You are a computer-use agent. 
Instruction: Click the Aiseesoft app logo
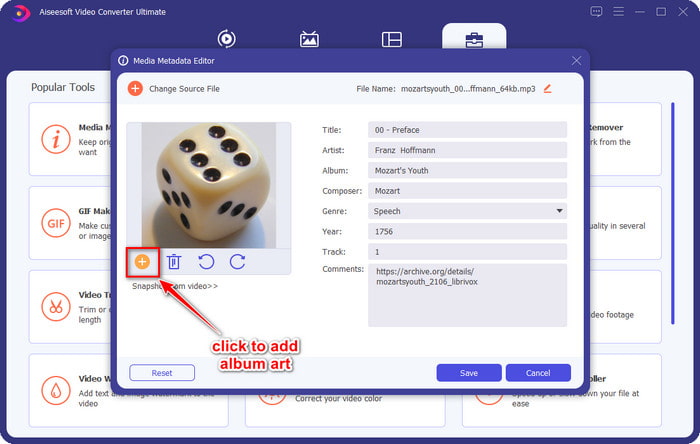(x=20, y=12)
